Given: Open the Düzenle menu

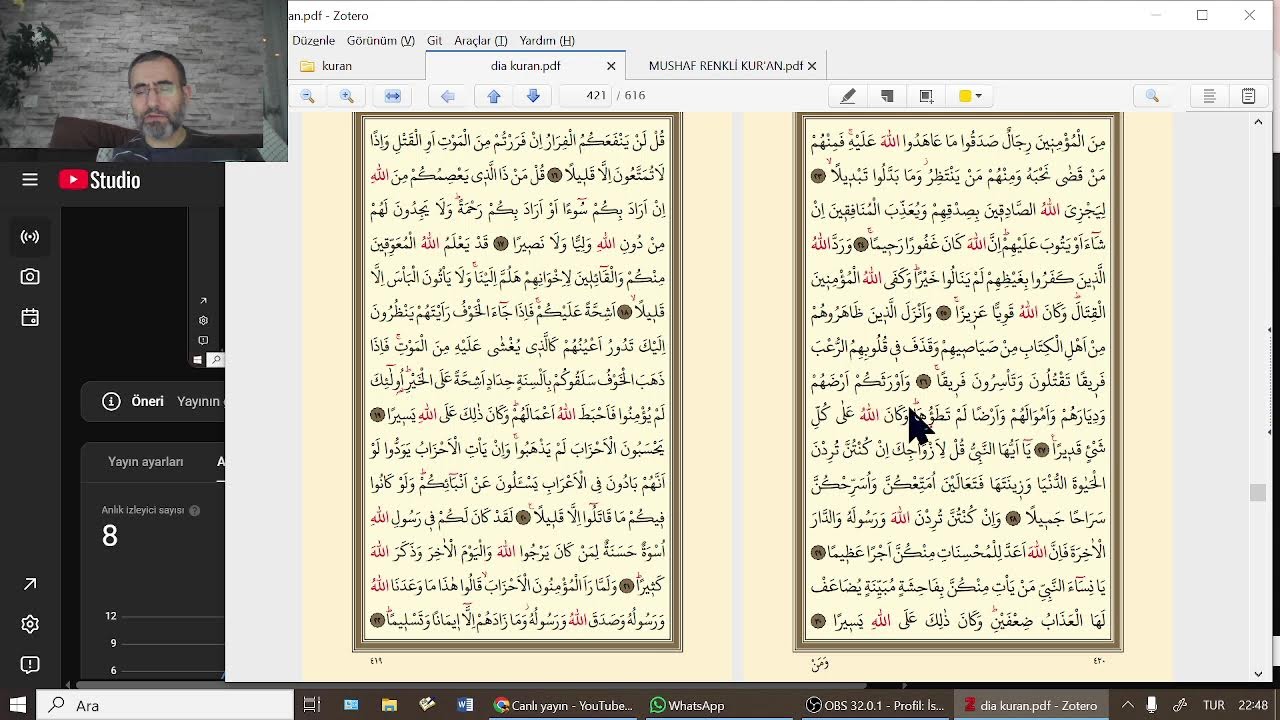Looking at the screenshot, I should point(313,41).
